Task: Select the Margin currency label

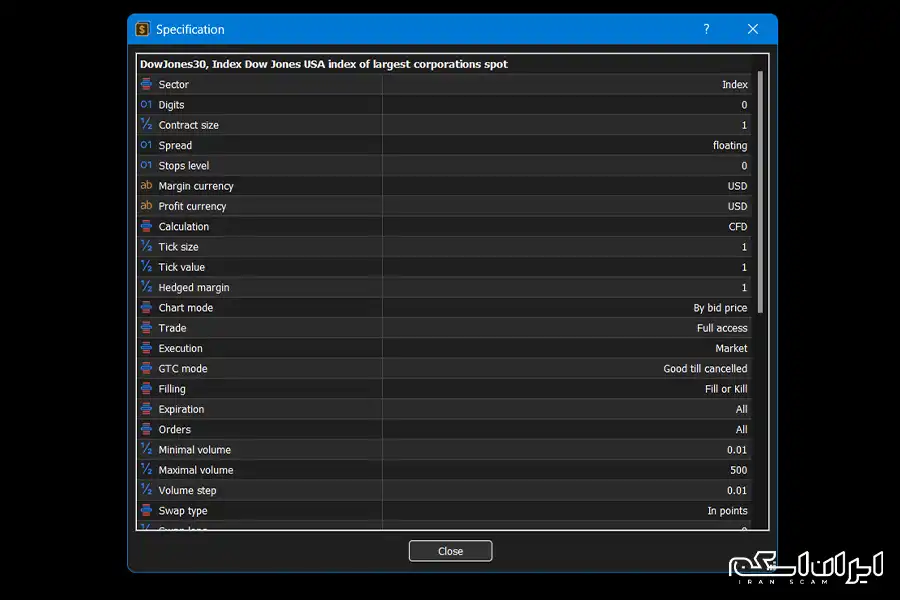Action: click(x=196, y=186)
